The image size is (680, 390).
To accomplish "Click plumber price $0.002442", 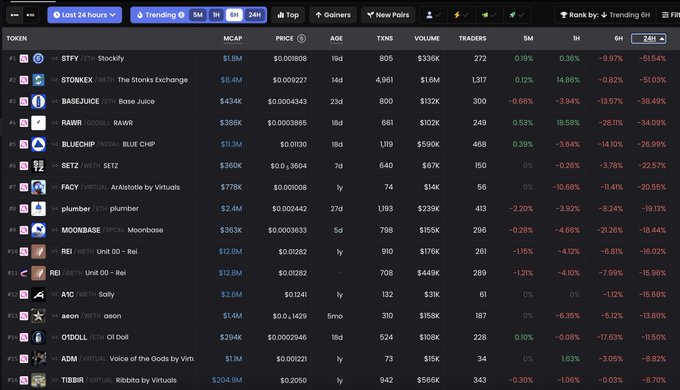I will [289, 209].
